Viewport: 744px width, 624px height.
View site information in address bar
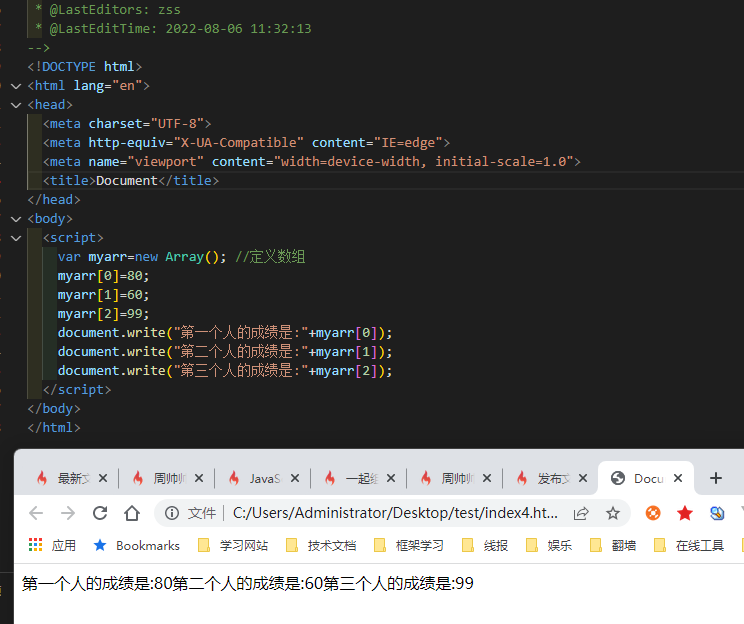(x=172, y=513)
